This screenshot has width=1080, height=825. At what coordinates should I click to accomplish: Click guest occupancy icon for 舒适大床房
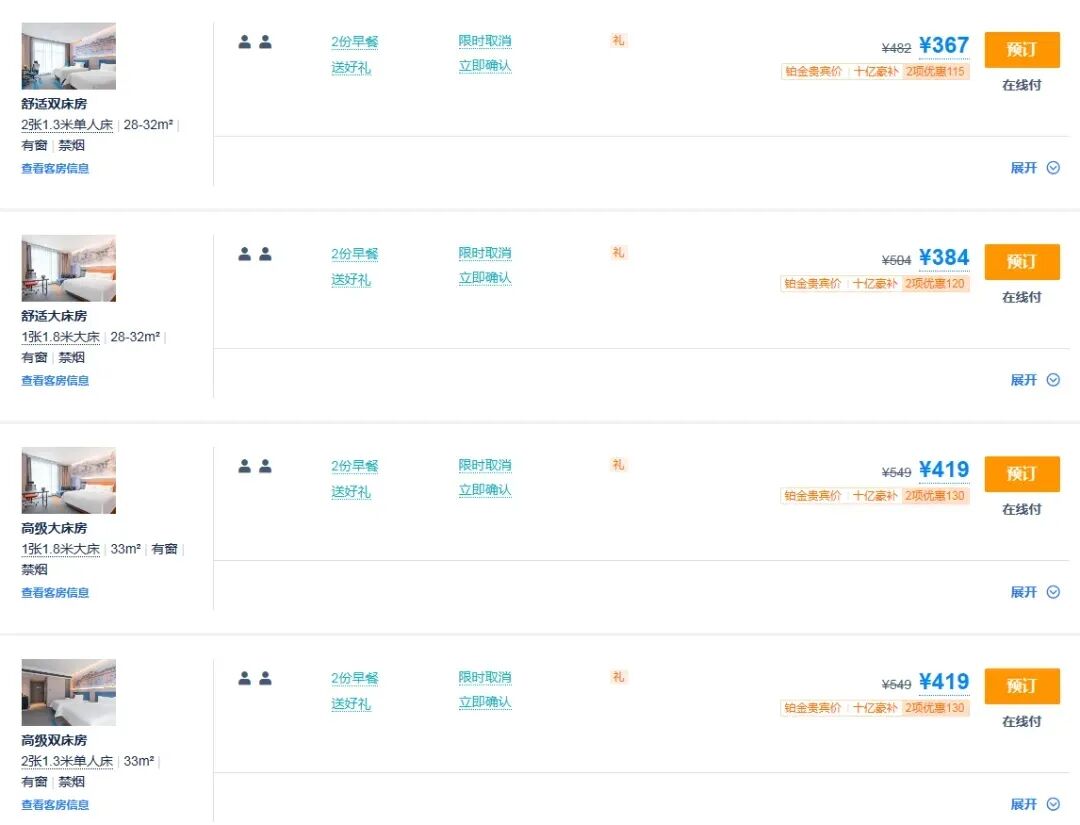(x=255, y=254)
